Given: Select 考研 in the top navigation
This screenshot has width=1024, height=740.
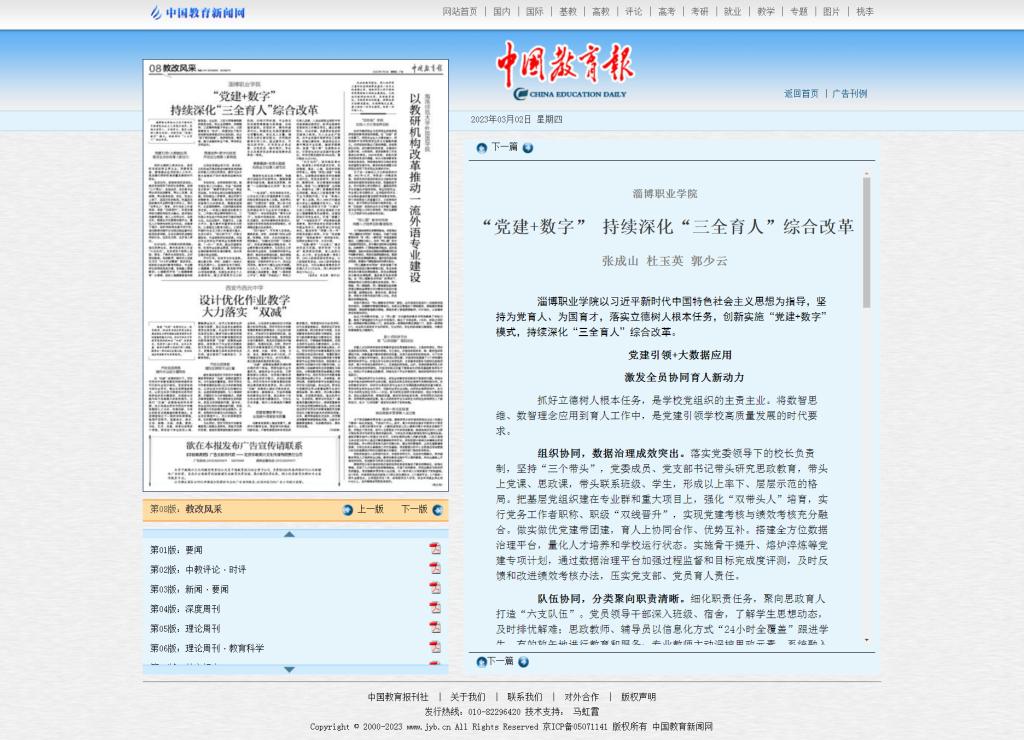Looking at the screenshot, I should point(699,12).
